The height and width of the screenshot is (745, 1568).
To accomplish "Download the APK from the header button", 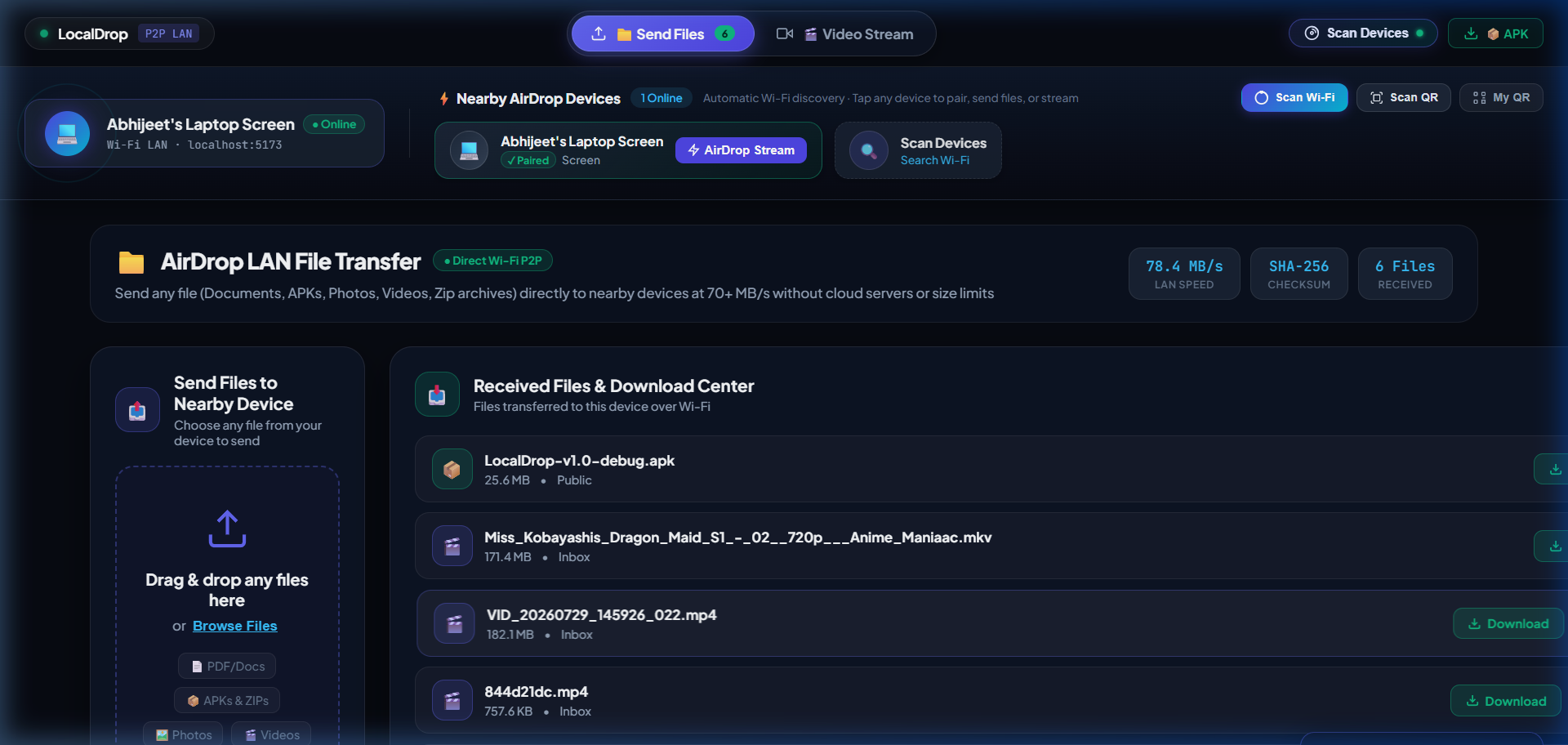I will pyautogui.click(x=1495, y=33).
